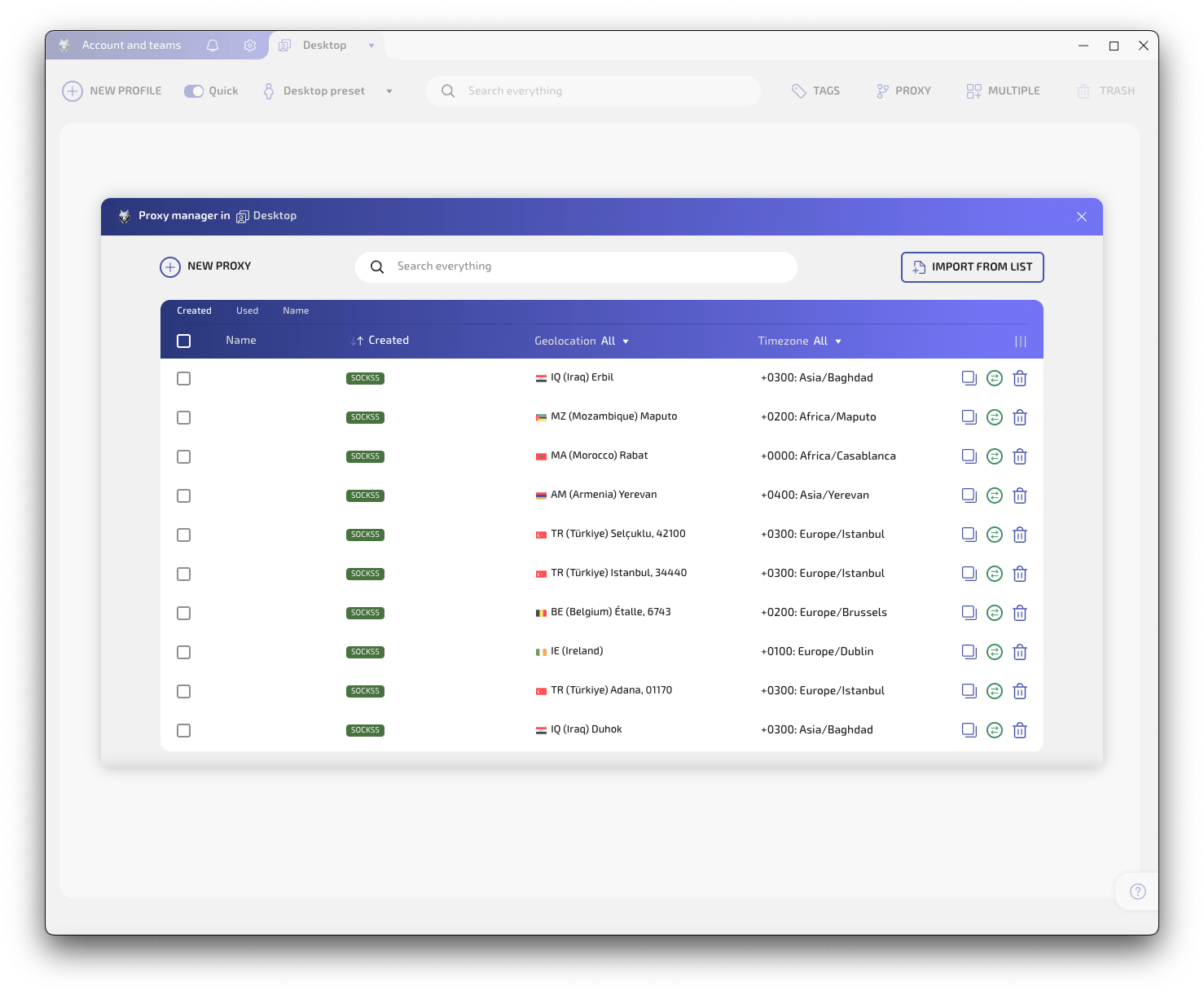This screenshot has width=1204, height=995.
Task: Open TRASH in the toolbar
Action: (1105, 91)
